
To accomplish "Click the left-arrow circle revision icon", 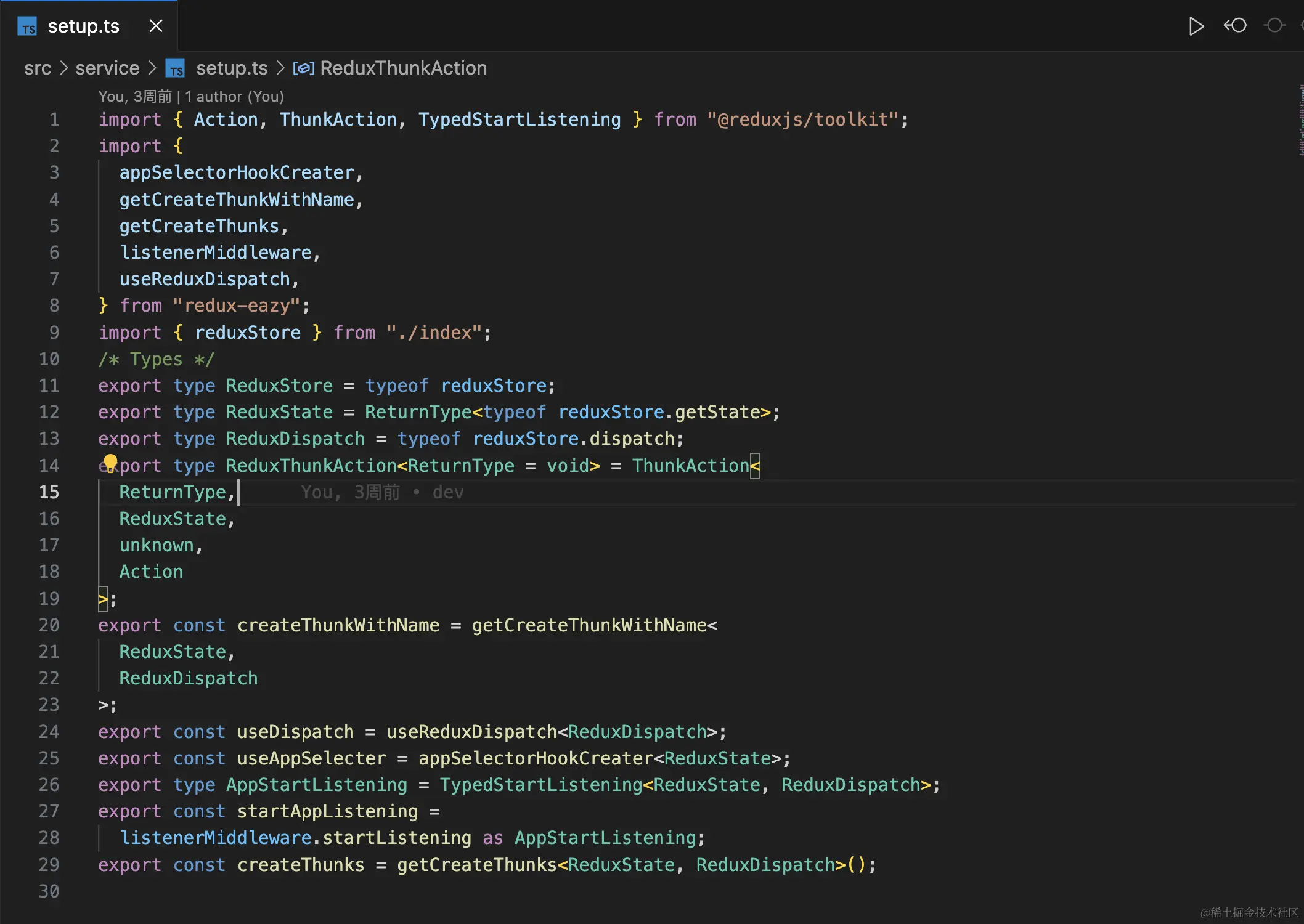I will [1235, 26].
